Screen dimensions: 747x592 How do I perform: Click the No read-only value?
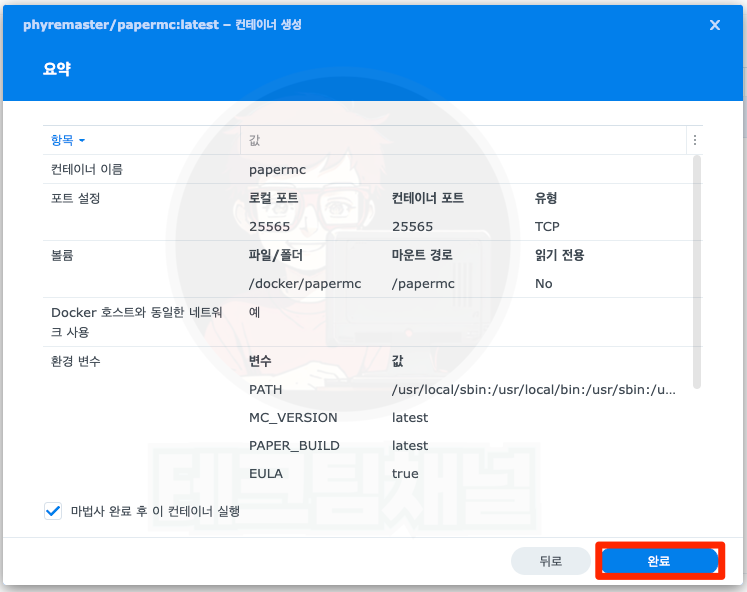(544, 284)
